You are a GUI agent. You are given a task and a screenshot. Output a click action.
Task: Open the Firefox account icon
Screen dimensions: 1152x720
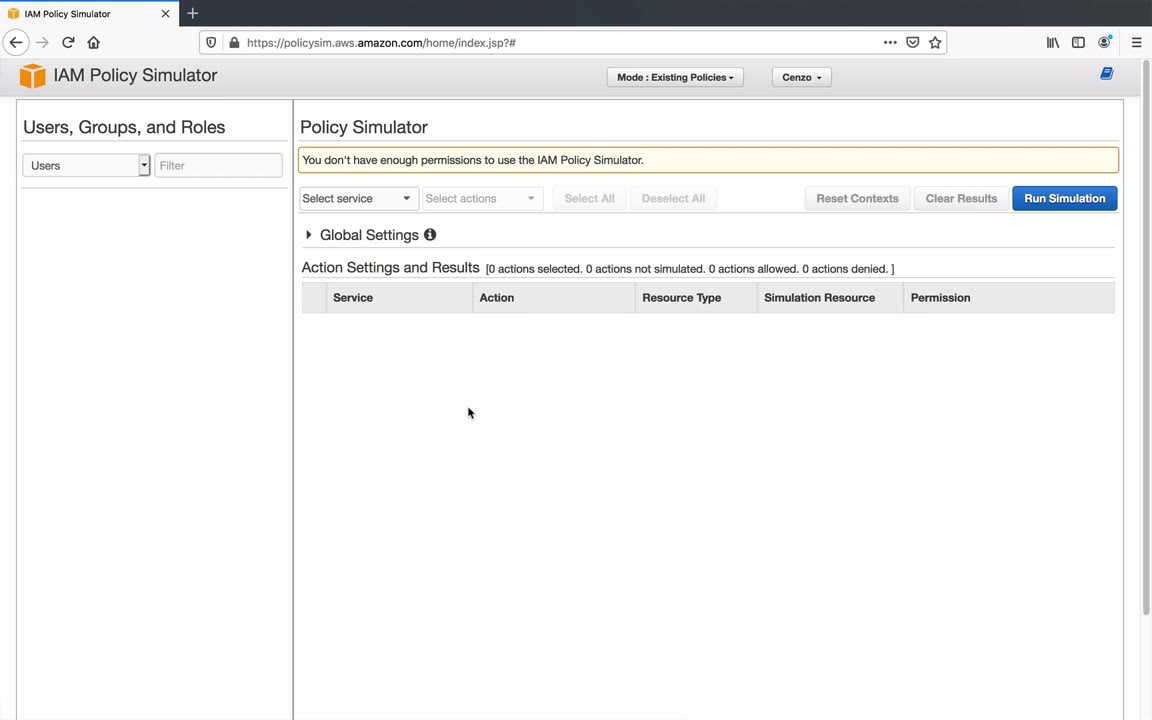point(1104,43)
